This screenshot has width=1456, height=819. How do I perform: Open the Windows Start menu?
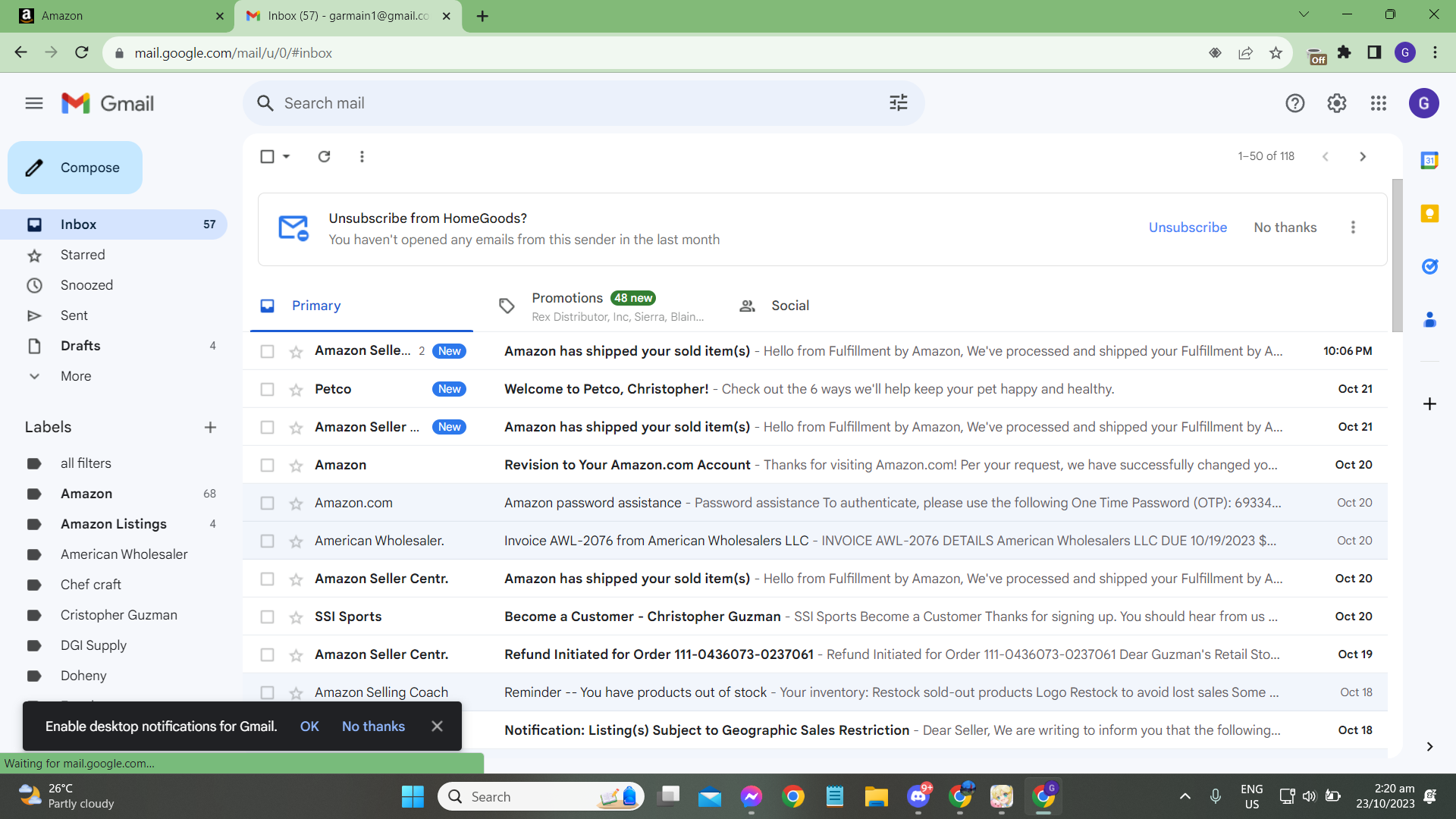(413, 796)
